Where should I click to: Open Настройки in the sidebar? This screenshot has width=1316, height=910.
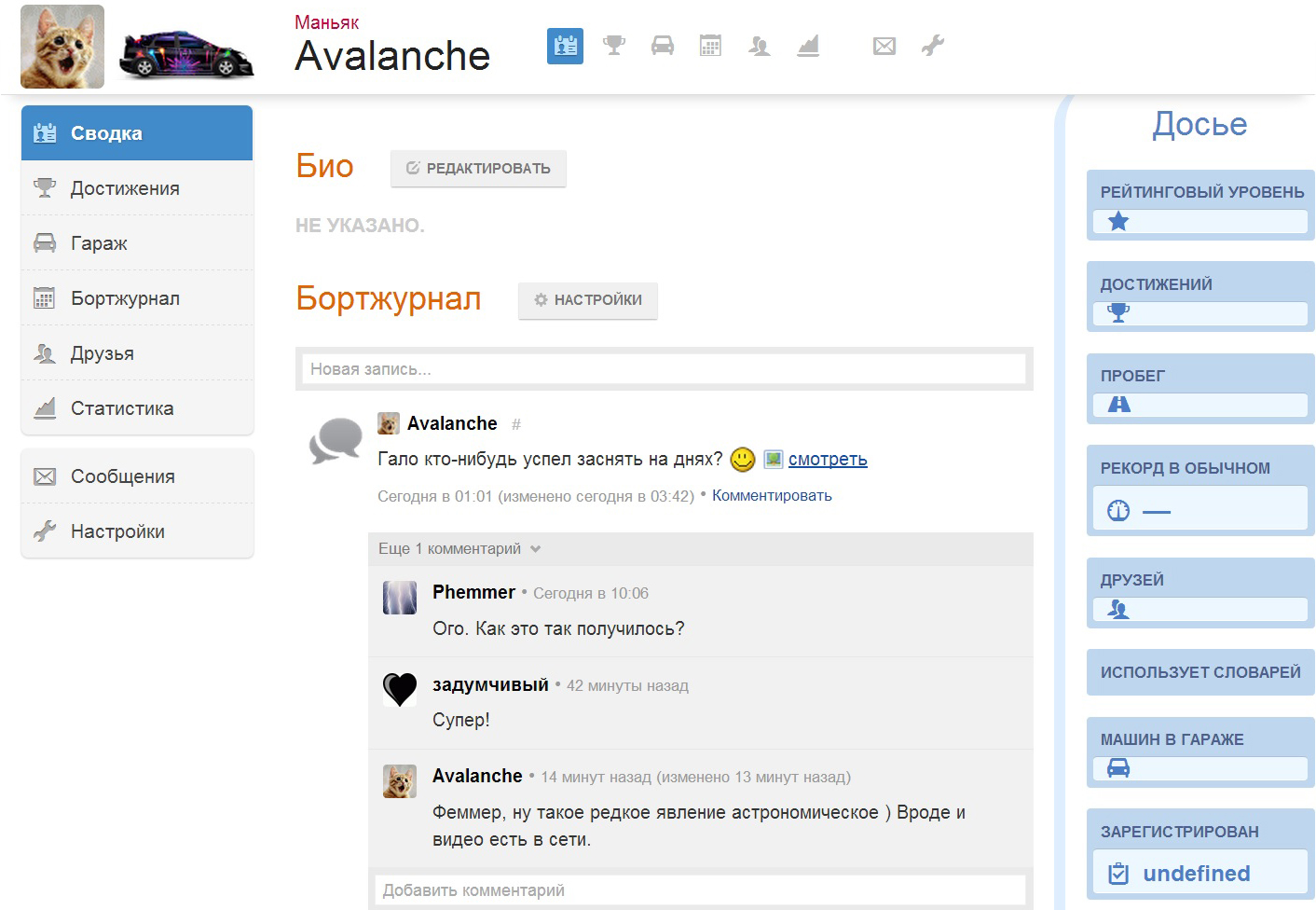pyautogui.click(x=137, y=531)
